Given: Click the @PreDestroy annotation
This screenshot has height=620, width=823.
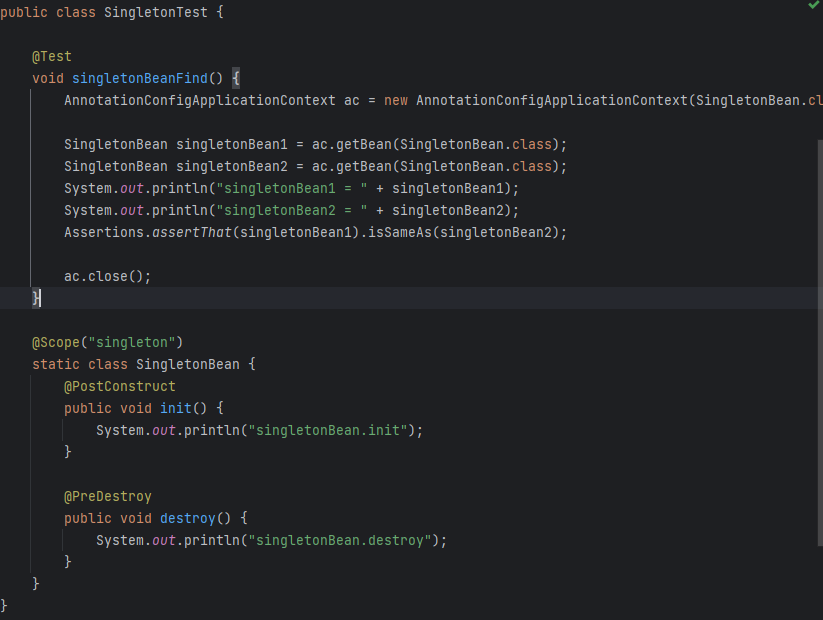Looking at the screenshot, I should pos(108,496).
